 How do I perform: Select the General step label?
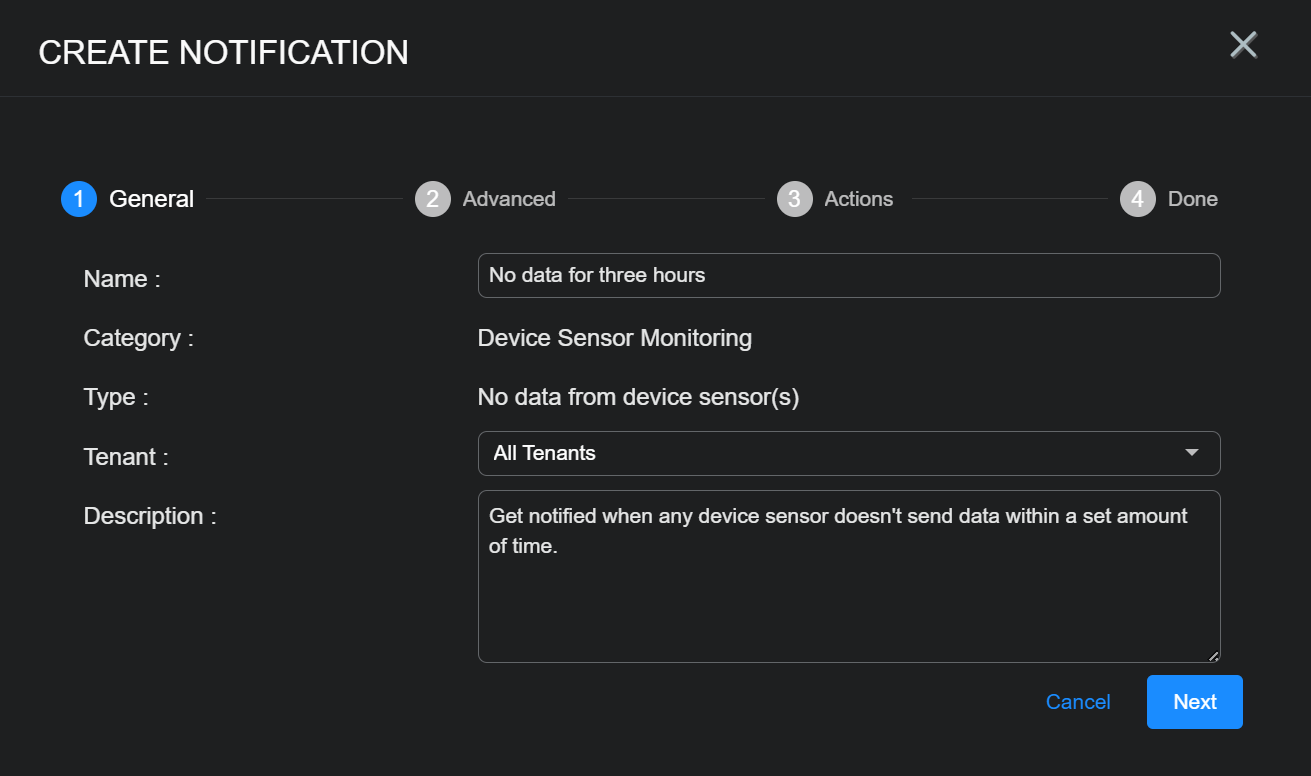[x=151, y=199]
